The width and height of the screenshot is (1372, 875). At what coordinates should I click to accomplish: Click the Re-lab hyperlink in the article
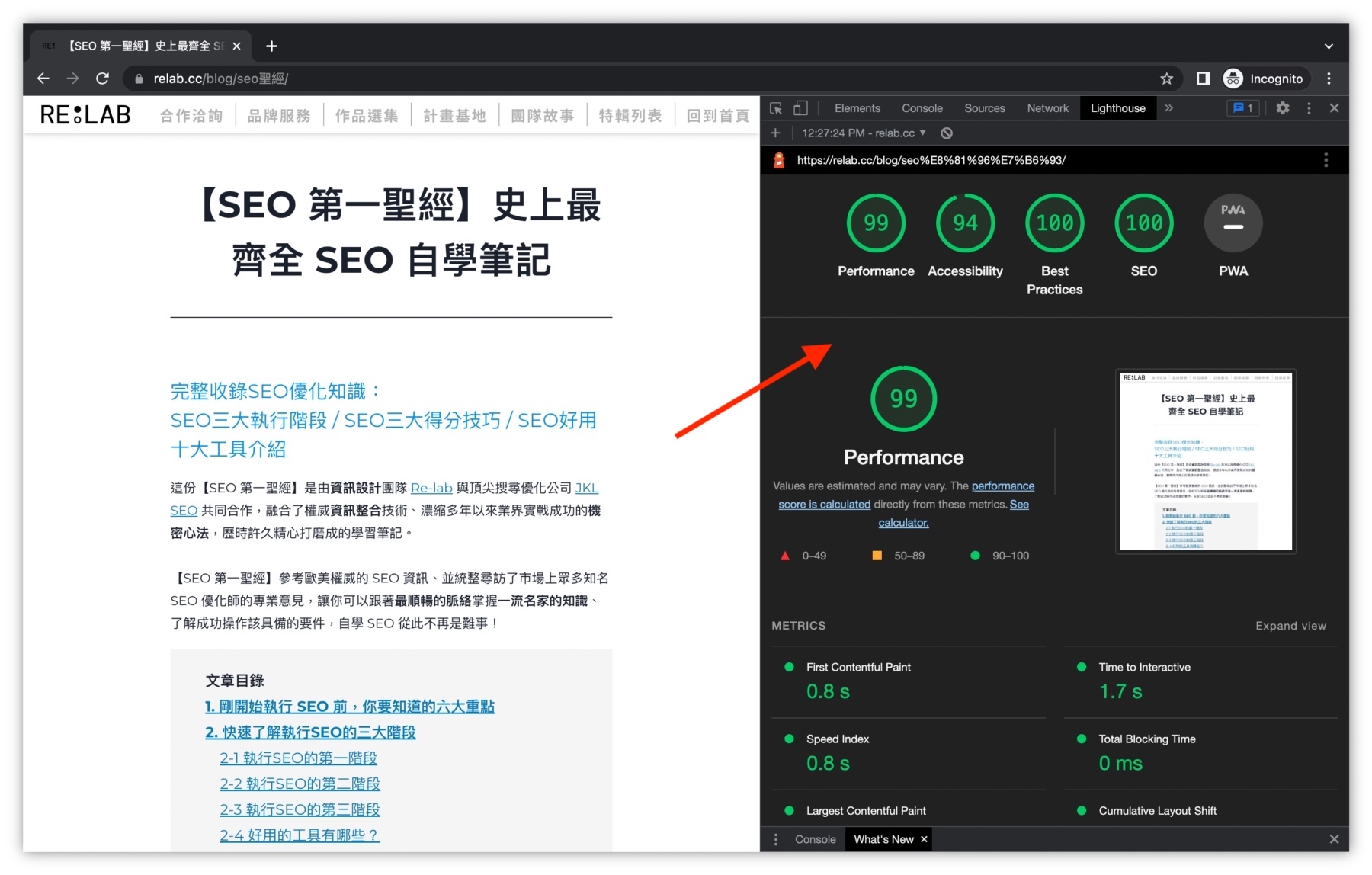431,488
